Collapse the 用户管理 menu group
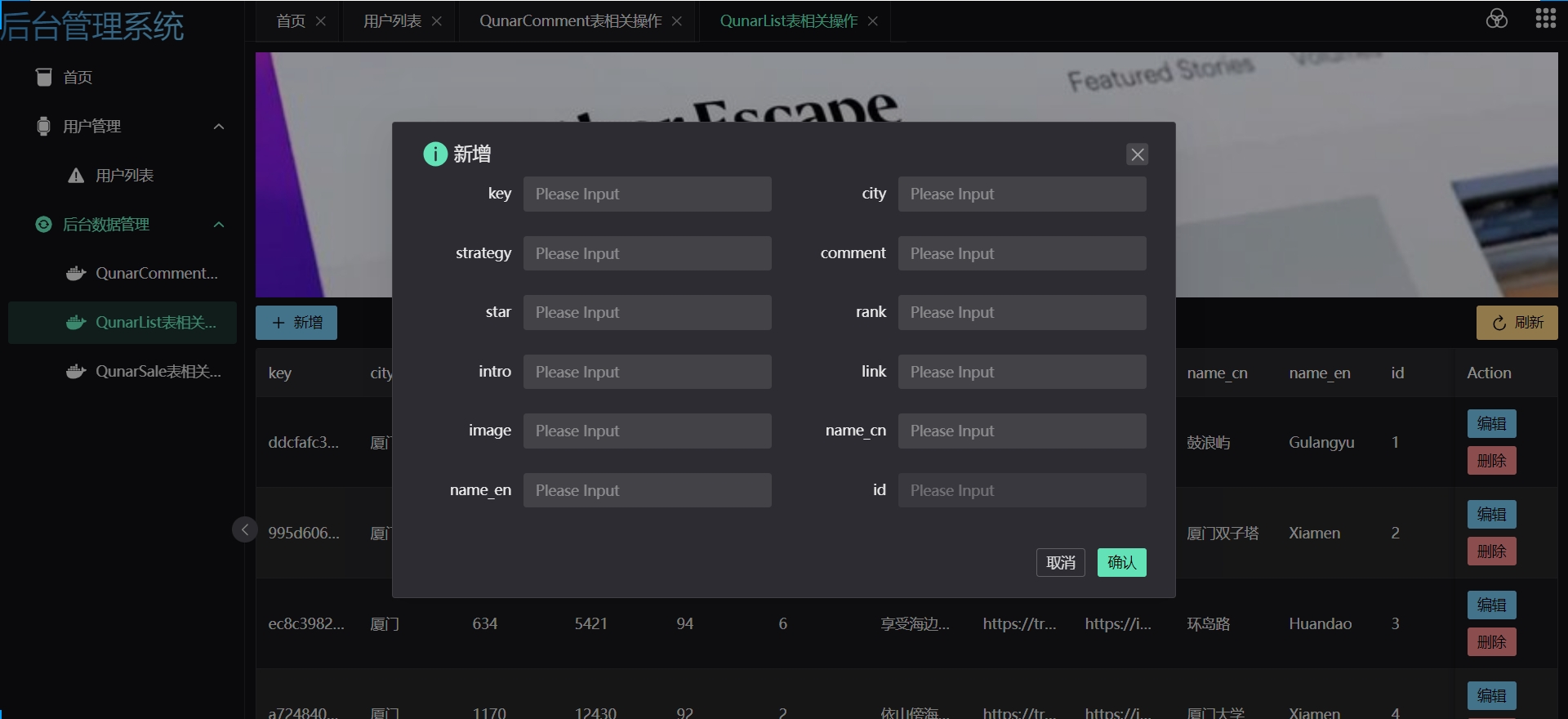This screenshot has height=719, width=1568. [219, 127]
